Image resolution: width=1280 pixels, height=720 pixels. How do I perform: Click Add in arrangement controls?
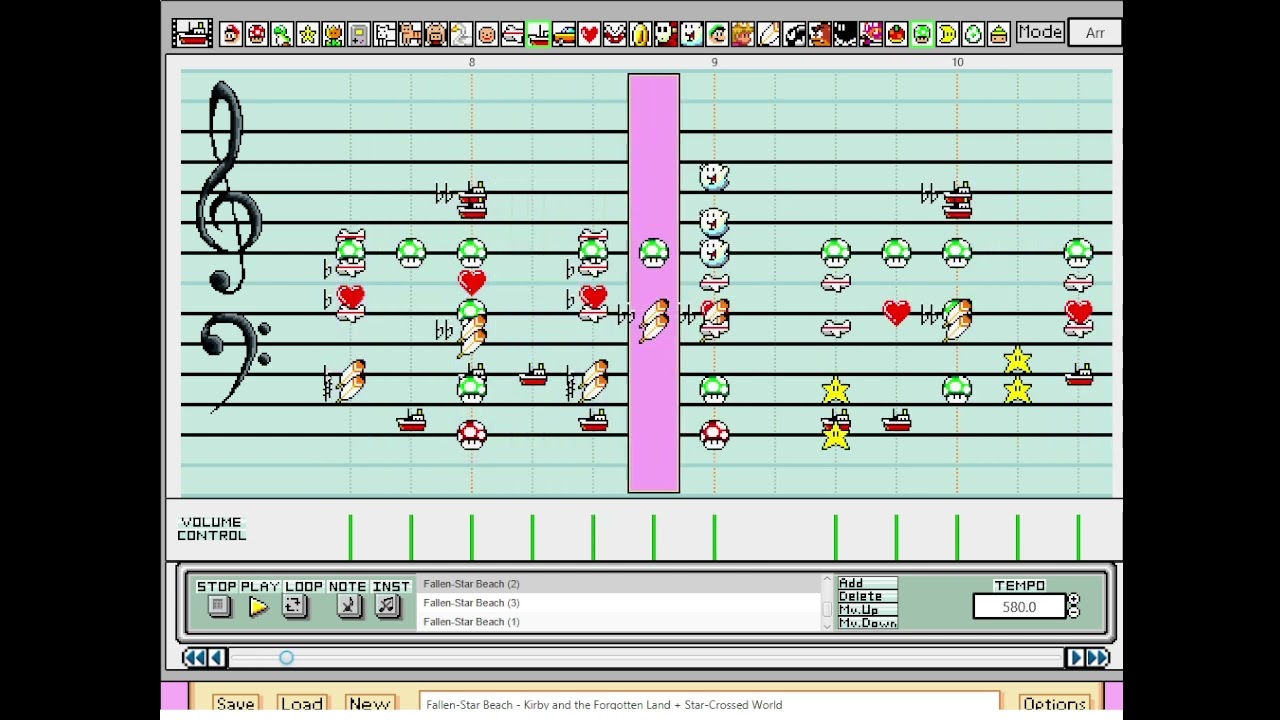tap(867, 583)
